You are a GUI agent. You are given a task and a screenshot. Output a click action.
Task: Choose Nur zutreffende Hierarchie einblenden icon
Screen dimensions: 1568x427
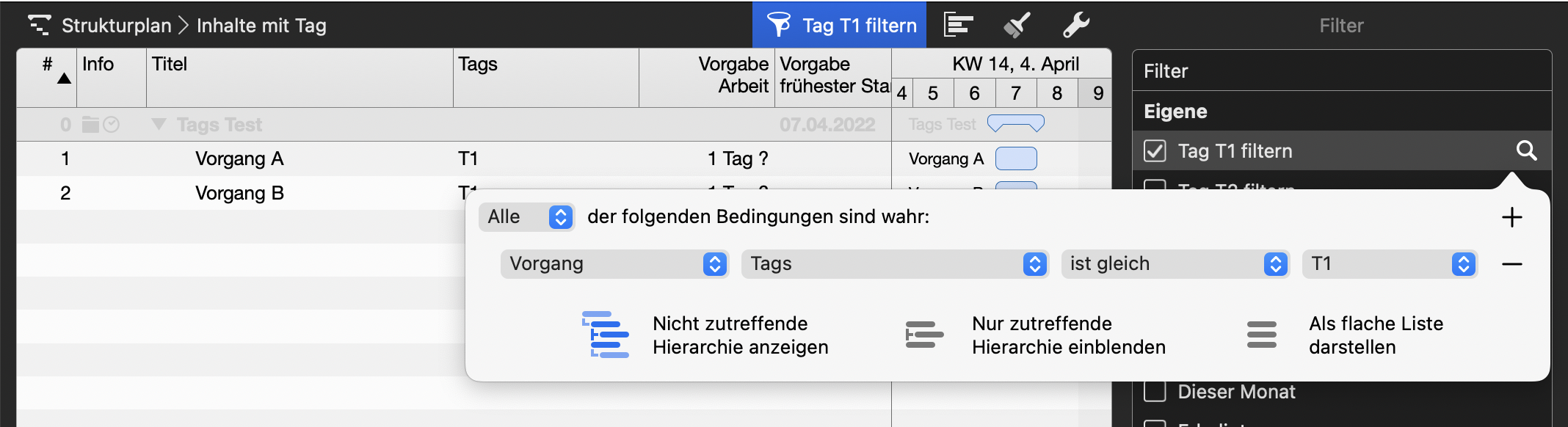pyautogui.click(x=924, y=335)
